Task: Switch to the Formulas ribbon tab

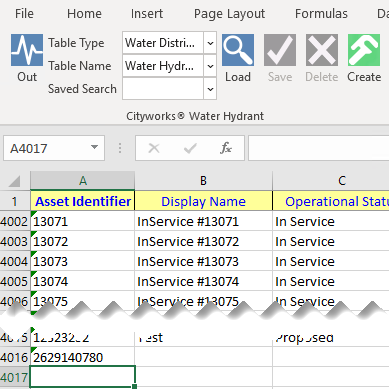Action: pyautogui.click(x=321, y=14)
